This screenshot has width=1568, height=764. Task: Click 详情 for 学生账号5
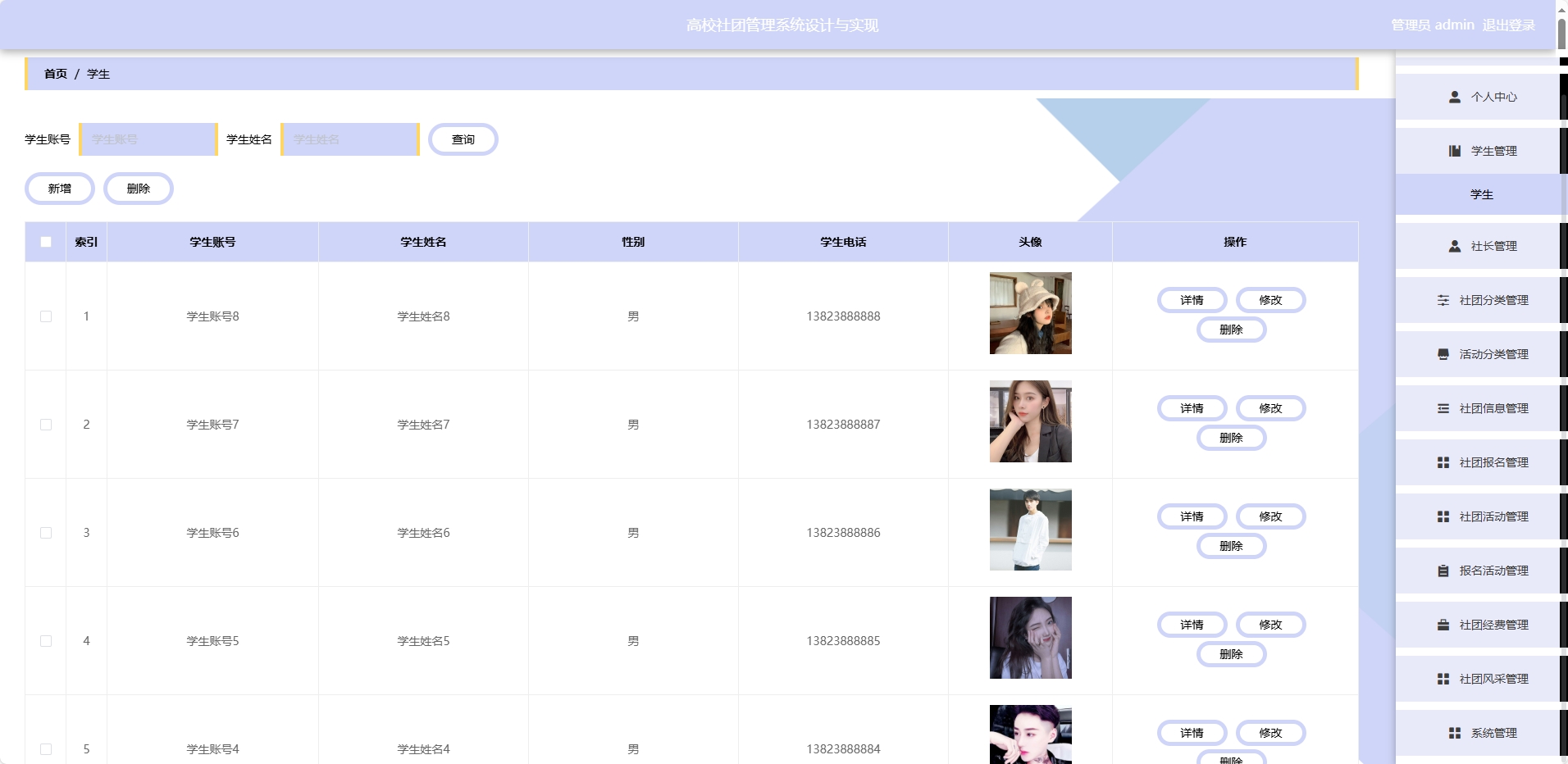tap(1192, 625)
